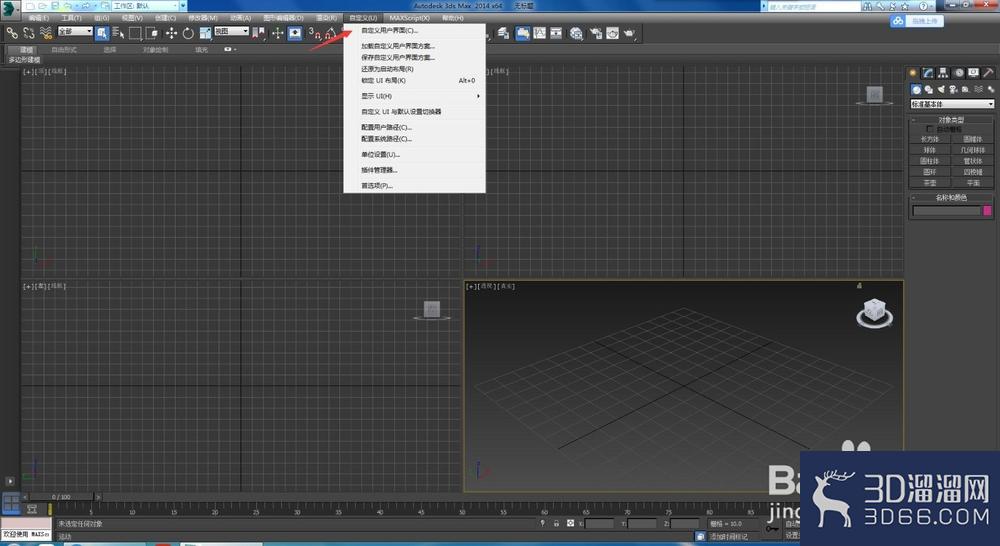The height and width of the screenshot is (546, 1000).
Task: Open the Material Editor icon
Action: tap(576, 33)
